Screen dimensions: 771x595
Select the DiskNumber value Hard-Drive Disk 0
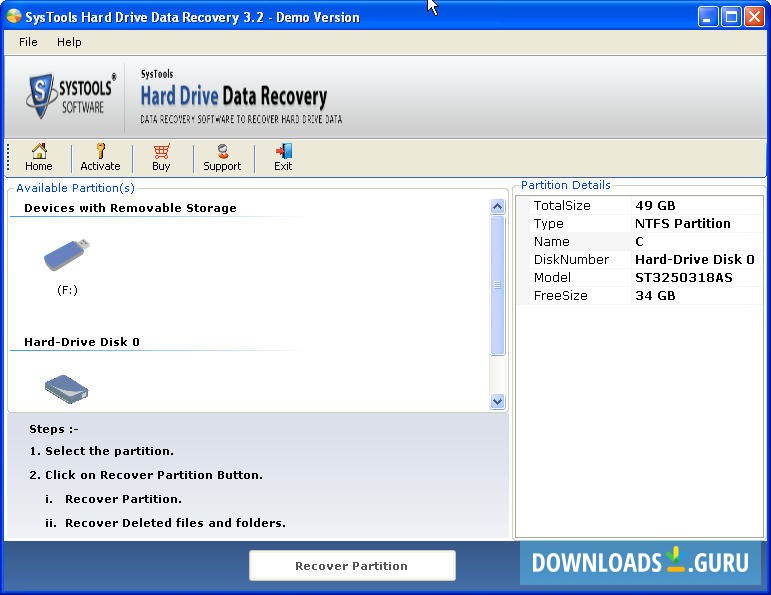click(694, 260)
